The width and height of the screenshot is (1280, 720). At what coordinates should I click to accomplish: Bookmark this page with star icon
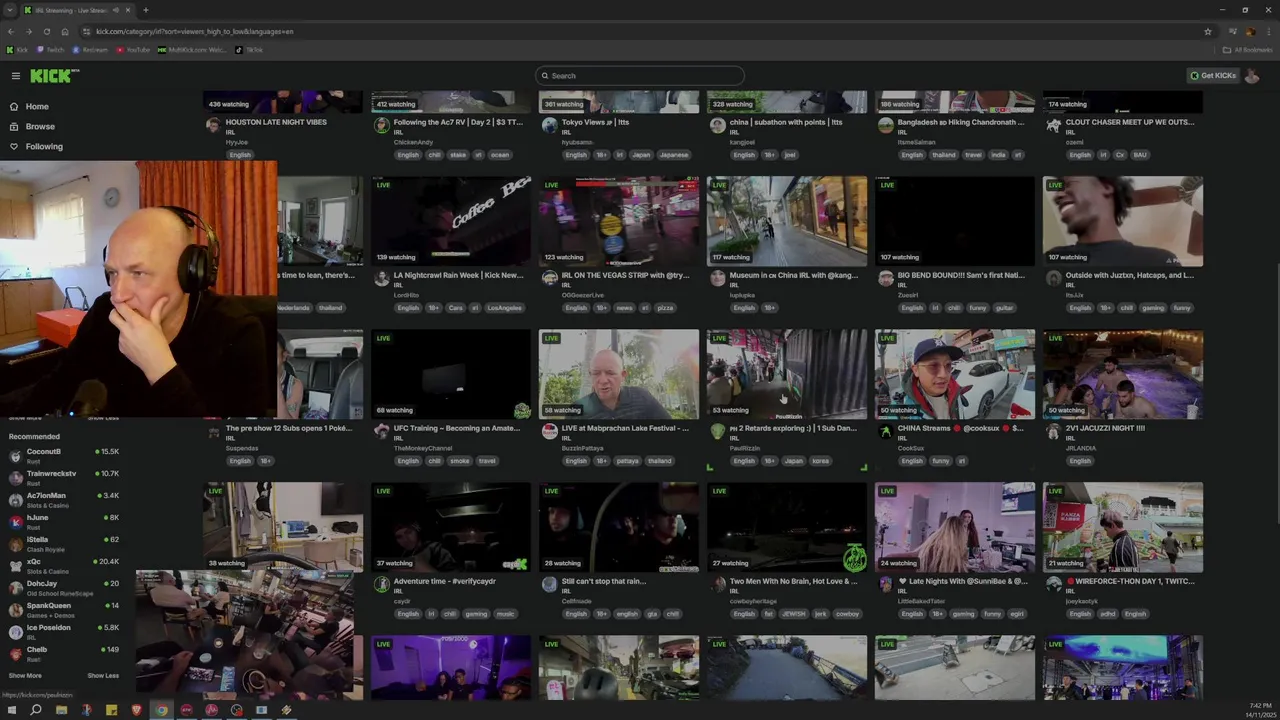click(x=1208, y=31)
